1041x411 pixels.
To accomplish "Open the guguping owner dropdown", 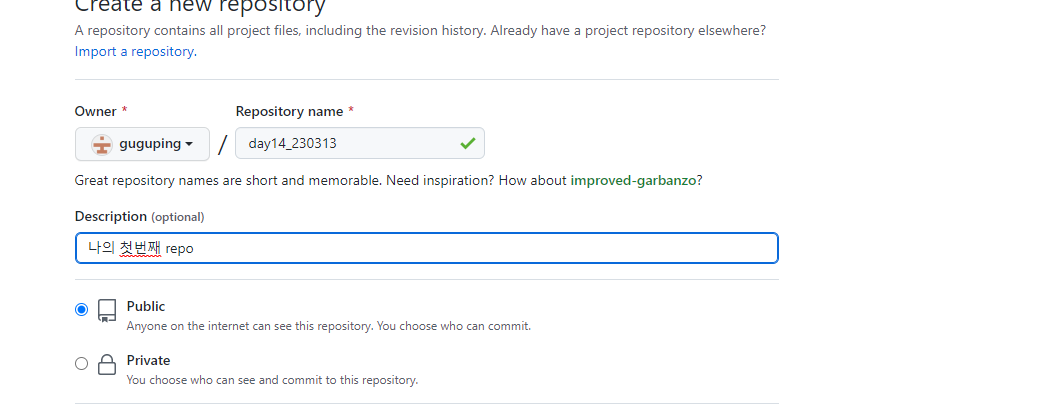I will click(x=142, y=144).
